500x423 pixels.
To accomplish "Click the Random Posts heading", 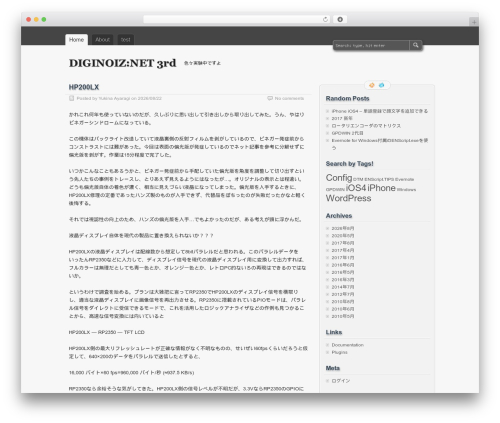I will point(347,99).
